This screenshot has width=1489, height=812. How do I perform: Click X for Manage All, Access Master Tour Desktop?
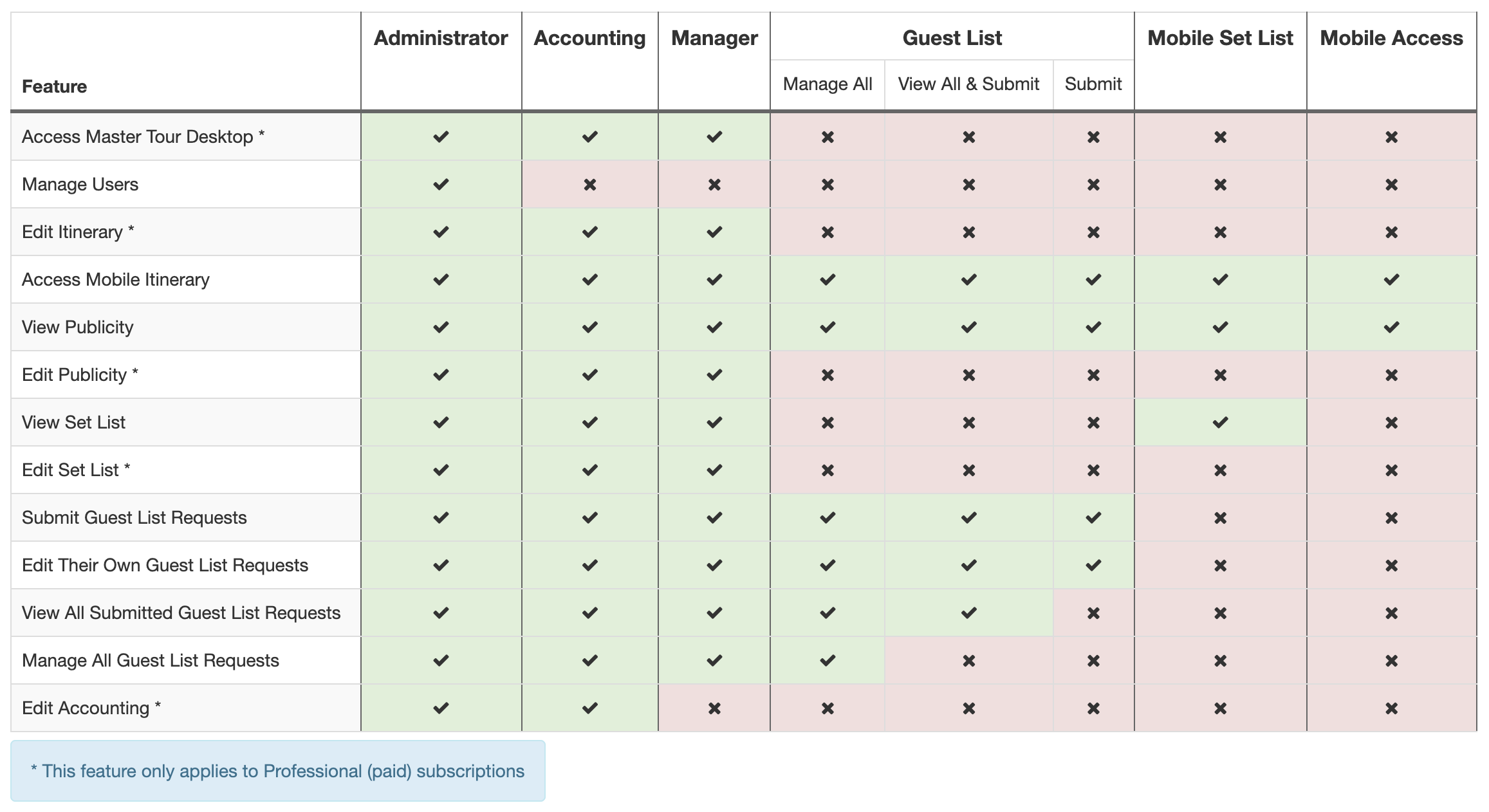coord(828,137)
